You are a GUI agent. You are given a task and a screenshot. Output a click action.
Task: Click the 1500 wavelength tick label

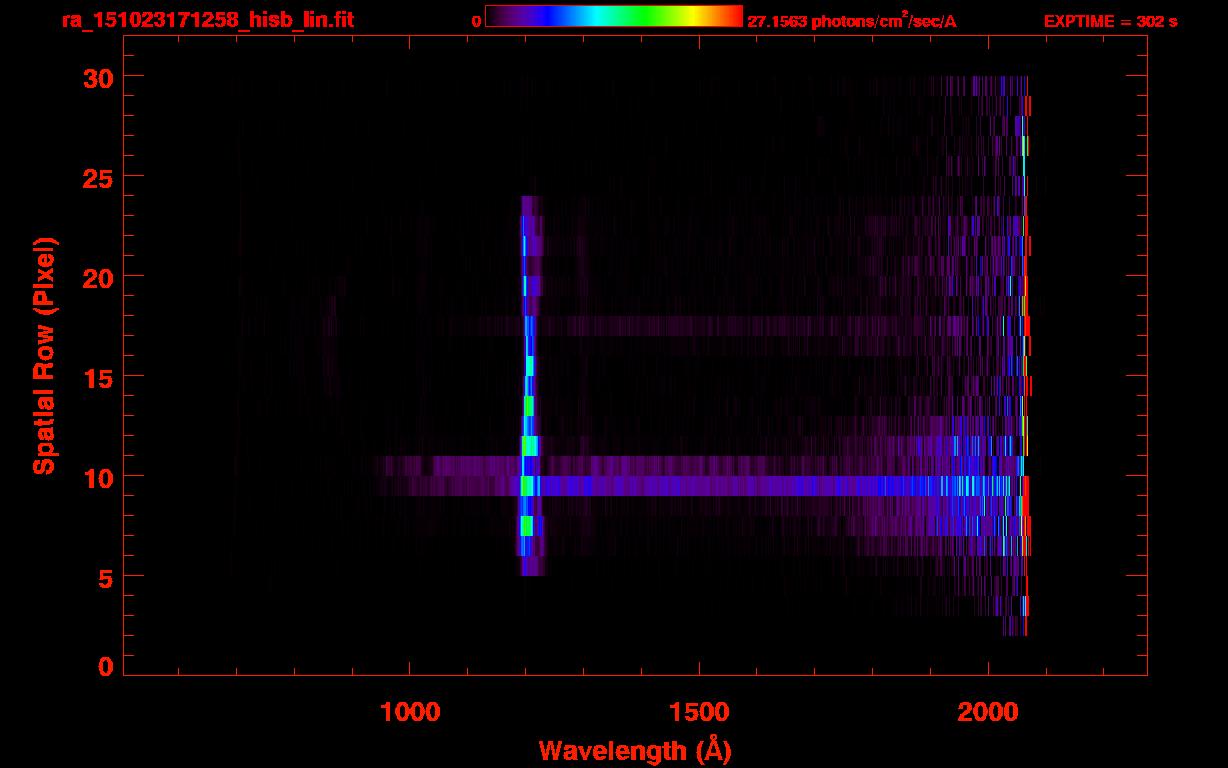click(x=699, y=711)
